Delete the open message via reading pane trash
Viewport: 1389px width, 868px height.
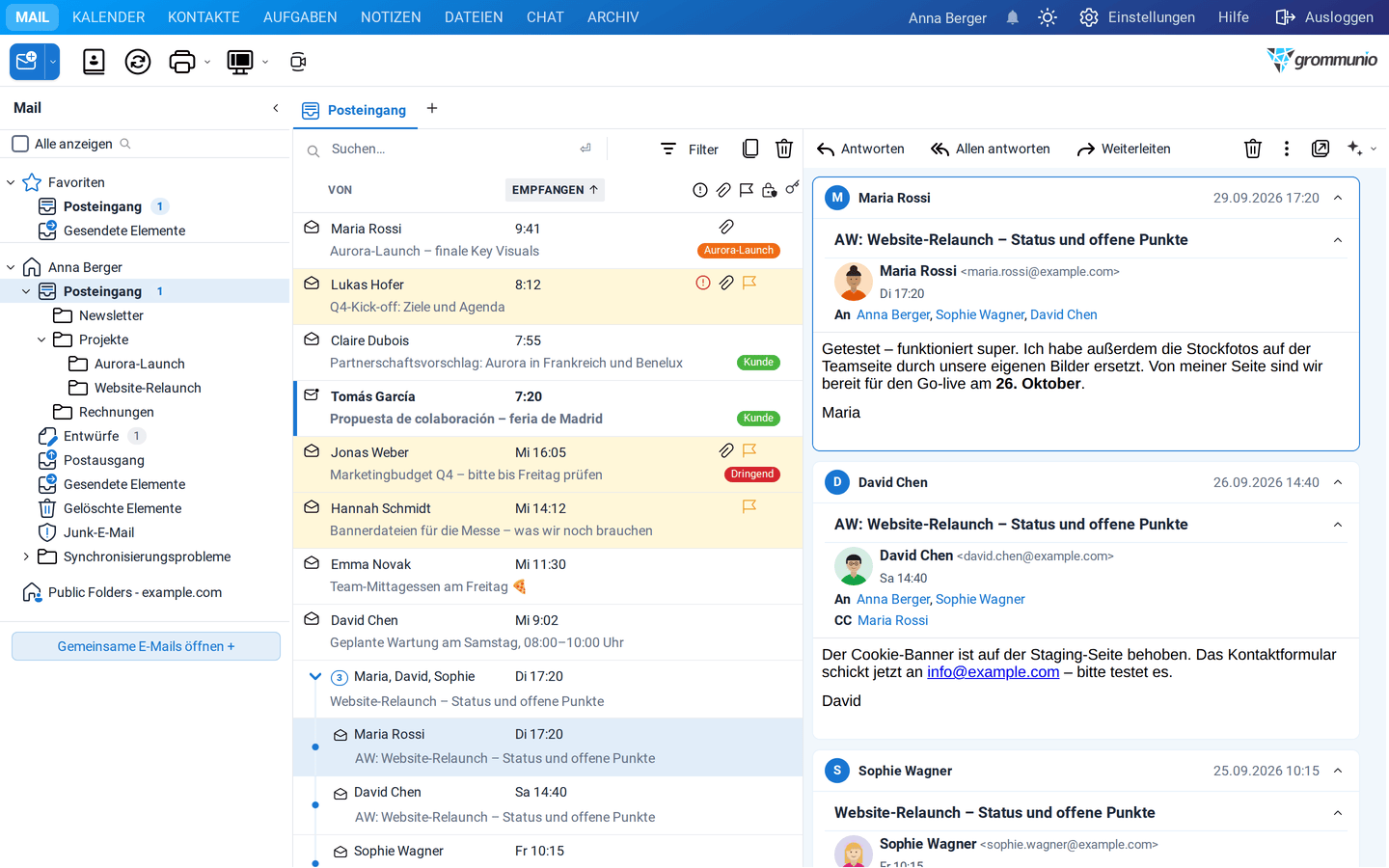point(1253,149)
